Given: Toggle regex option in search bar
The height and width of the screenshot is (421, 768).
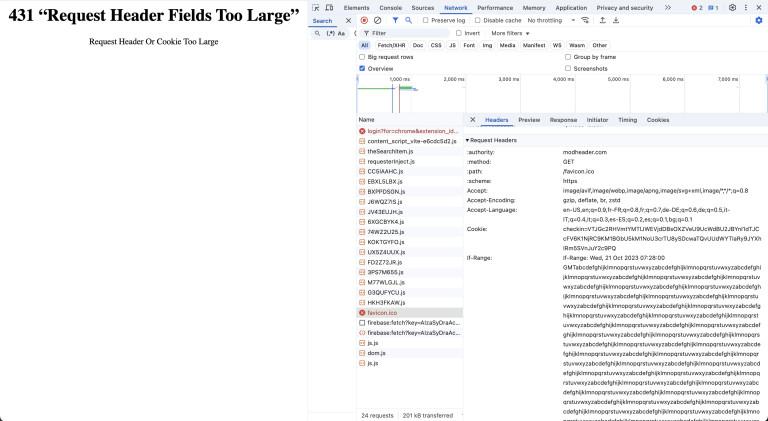Looking at the screenshot, I should (331, 33).
